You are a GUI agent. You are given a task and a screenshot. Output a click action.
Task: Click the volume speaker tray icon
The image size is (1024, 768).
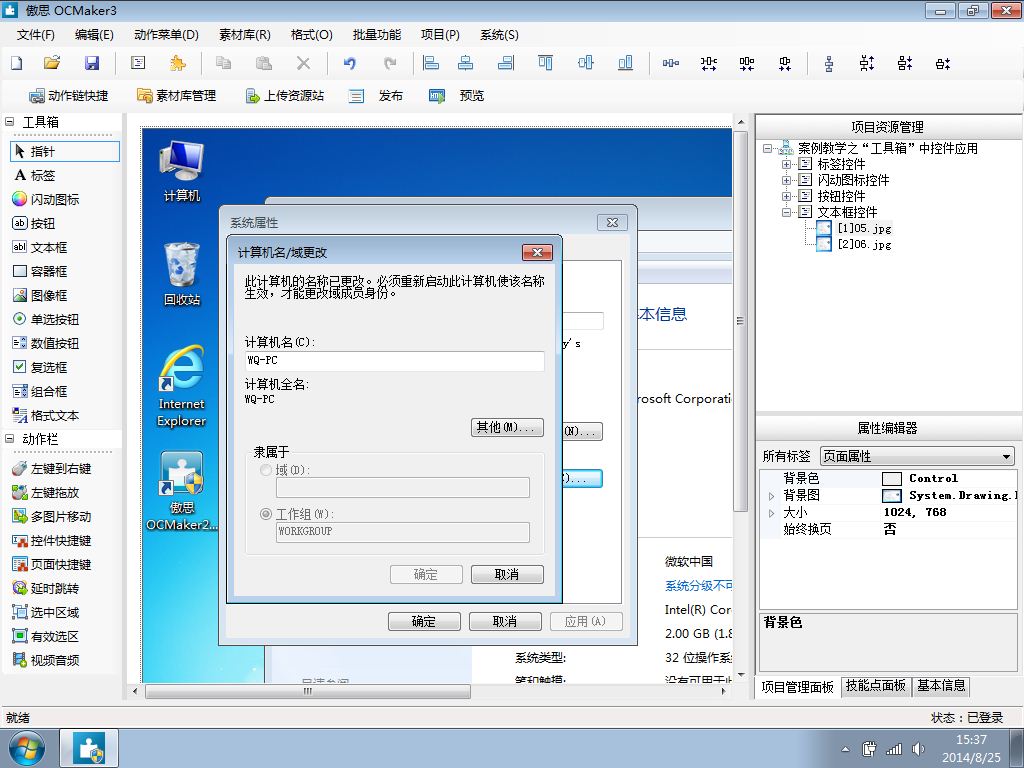point(918,749)
